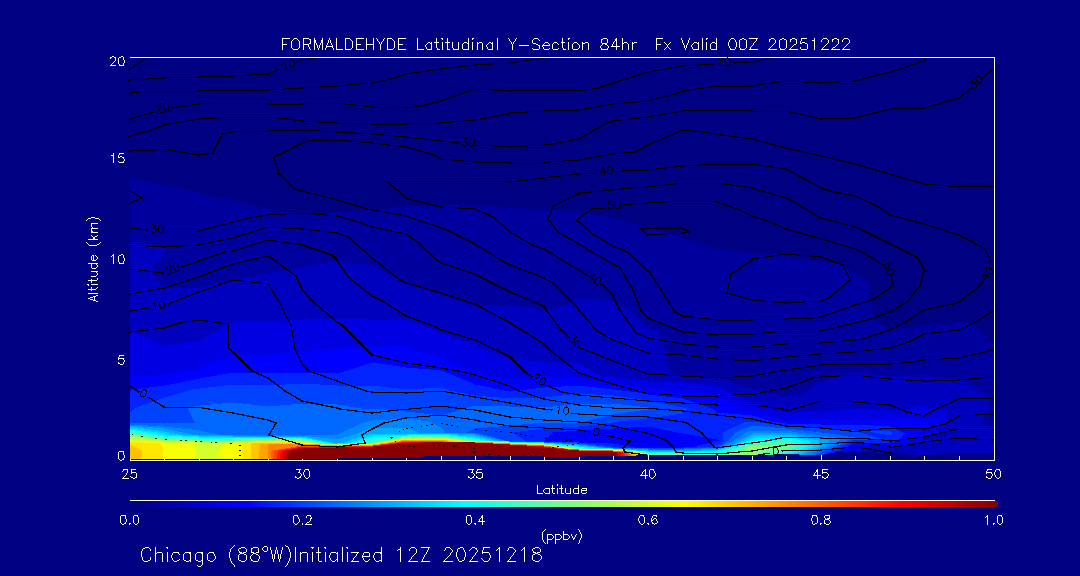Select the altitude axis tick label 15

116,158
